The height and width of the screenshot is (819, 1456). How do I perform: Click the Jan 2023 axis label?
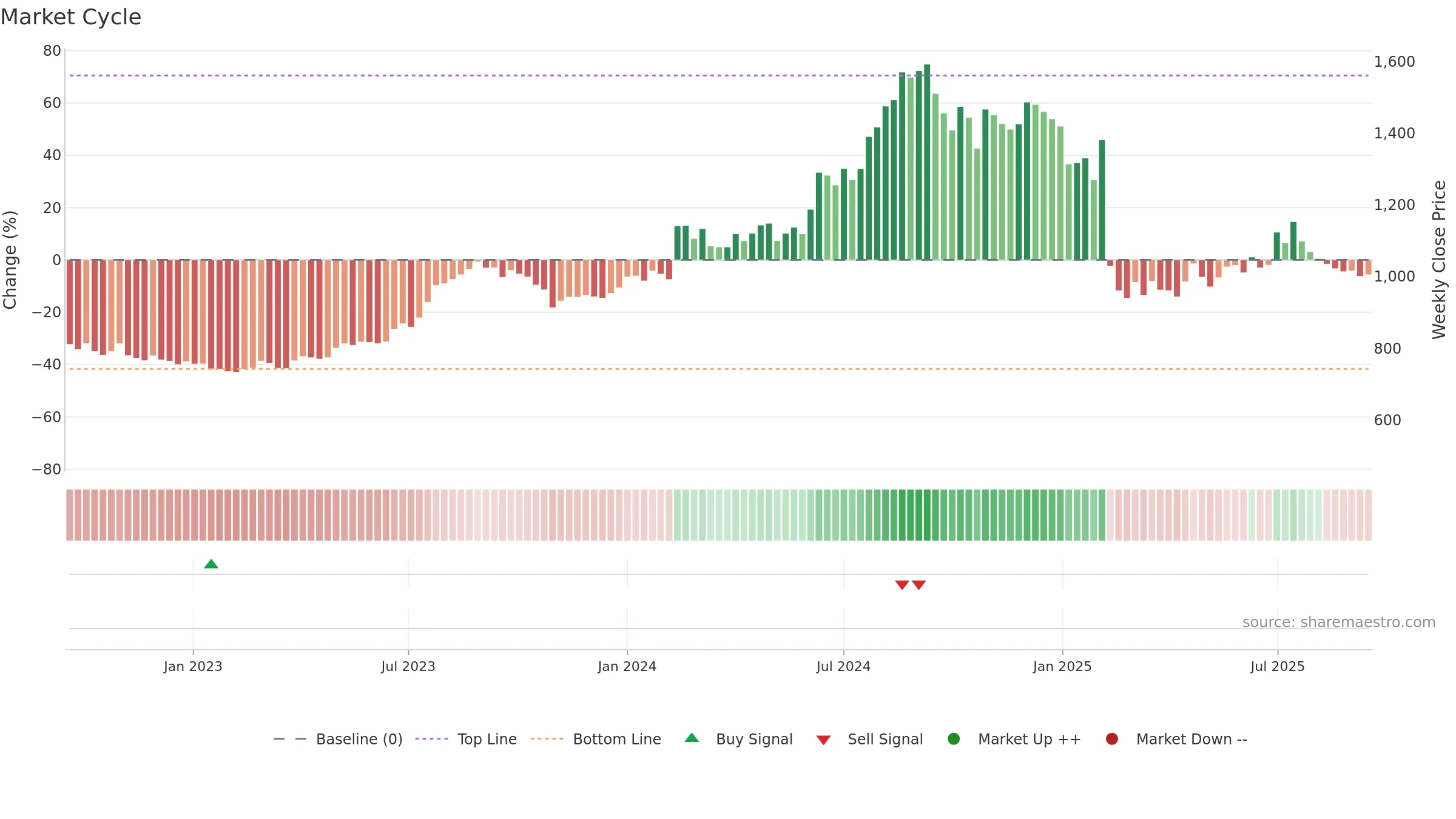click(193, 667)
